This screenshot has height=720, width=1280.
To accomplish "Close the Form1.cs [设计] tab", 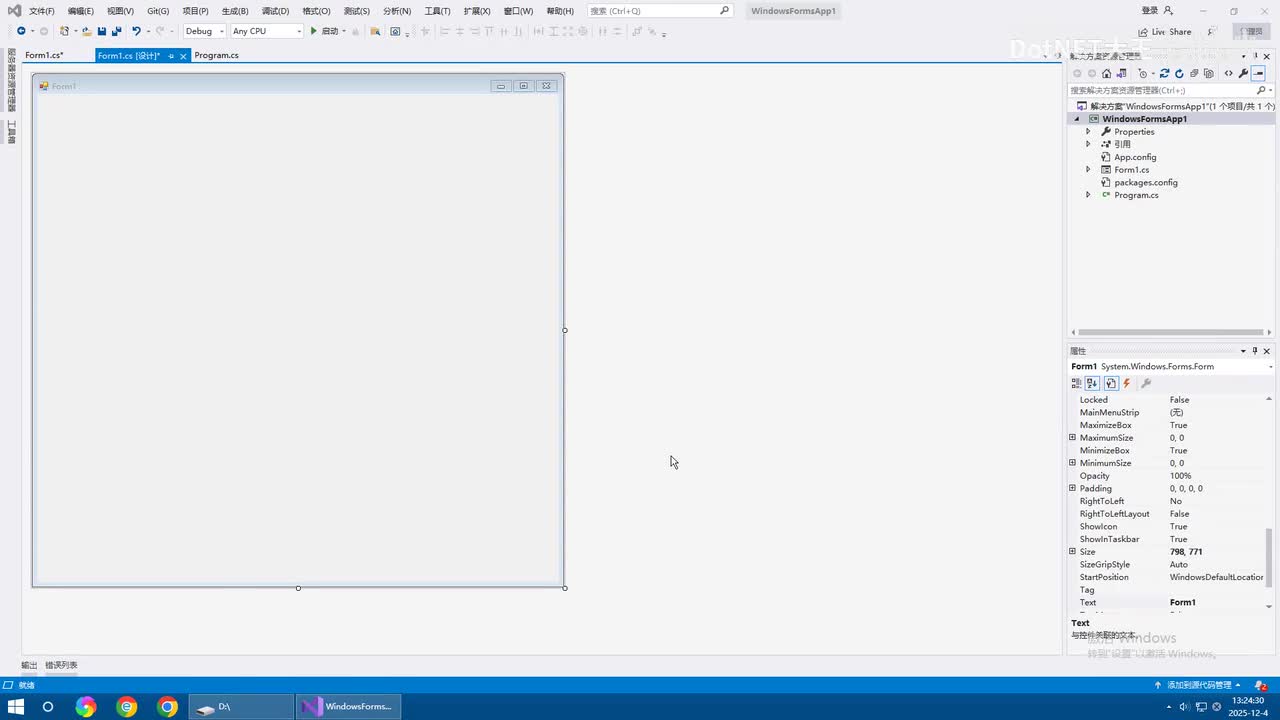I will 183,56.
